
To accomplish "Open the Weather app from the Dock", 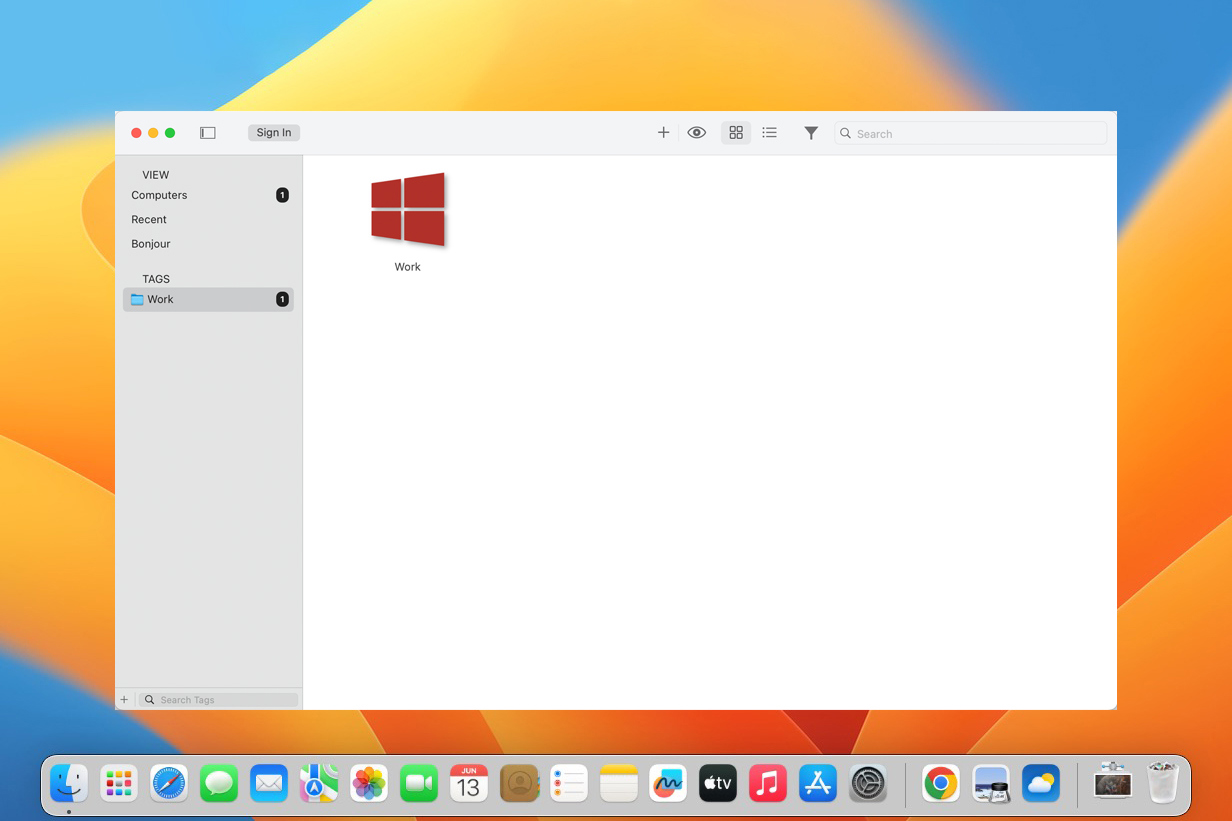I will 1041,783.
